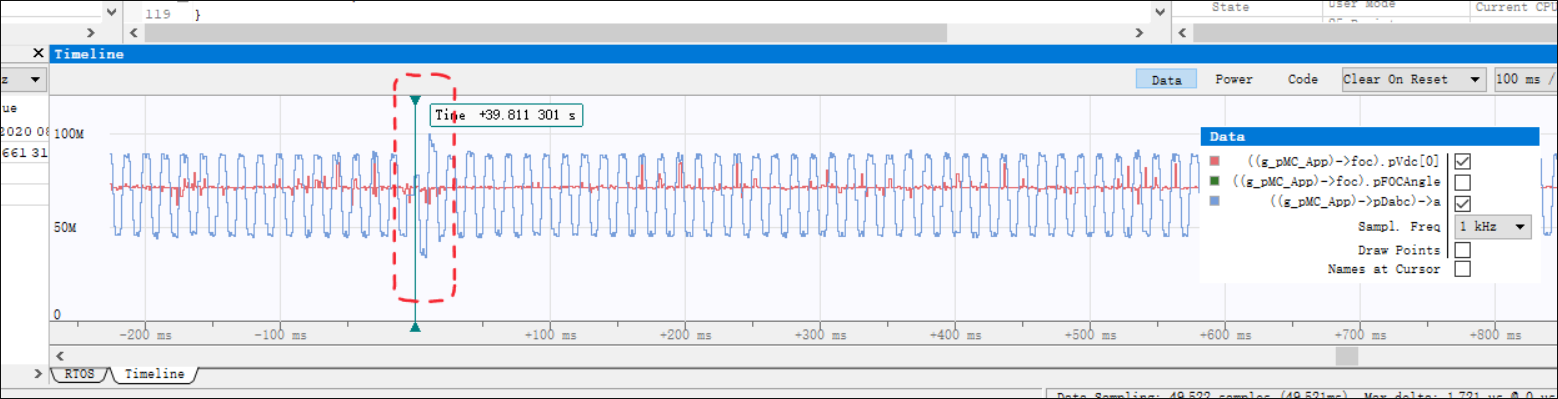Click the ((g_pMC_App)->foc).pVdc[0] label
The width and height of the screenshot is (1558, 399).
tap(1344, 161)
